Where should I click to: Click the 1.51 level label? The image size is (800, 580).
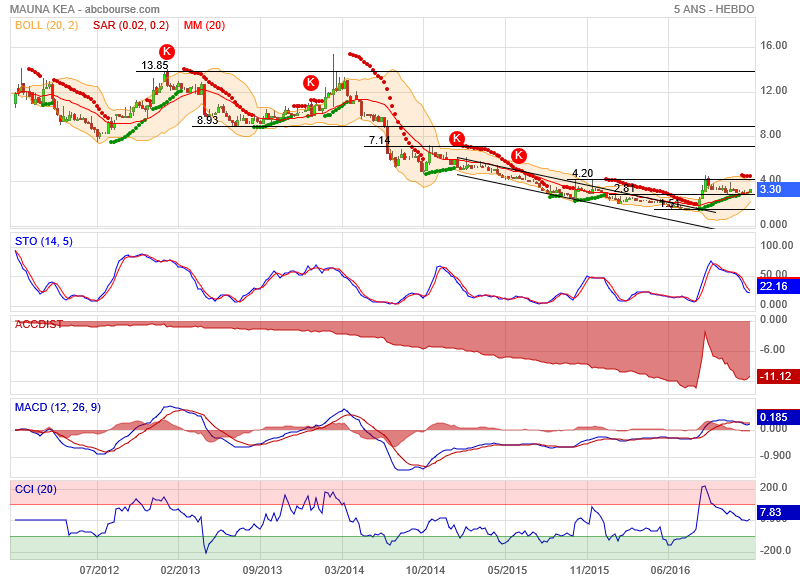(x=670, y=203)
